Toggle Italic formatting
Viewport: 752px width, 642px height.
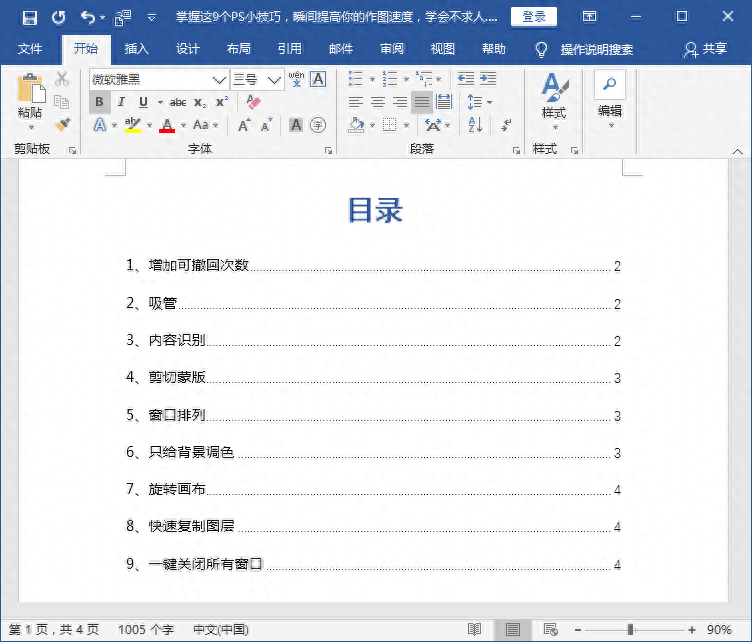(121, 102)
